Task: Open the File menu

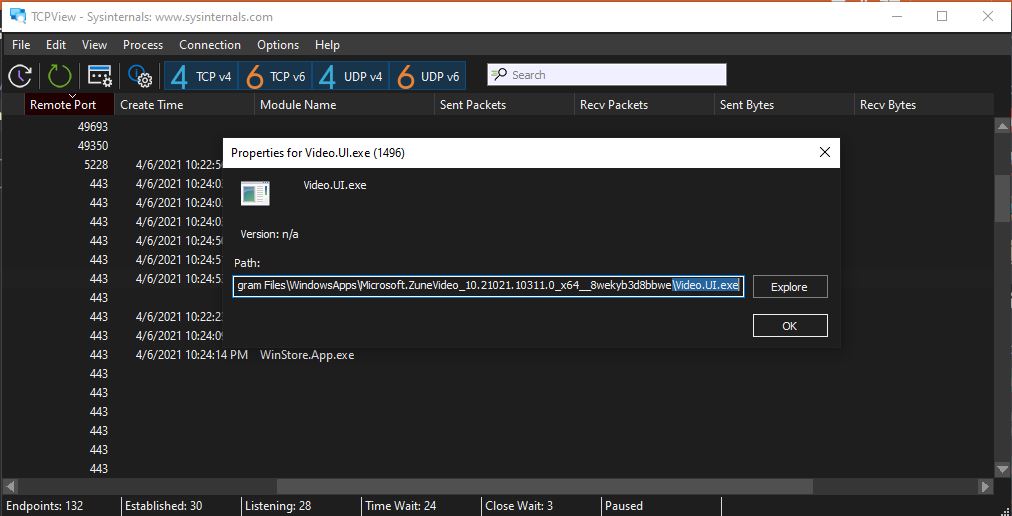Action: pyautogui.click(x=21, y=45)
